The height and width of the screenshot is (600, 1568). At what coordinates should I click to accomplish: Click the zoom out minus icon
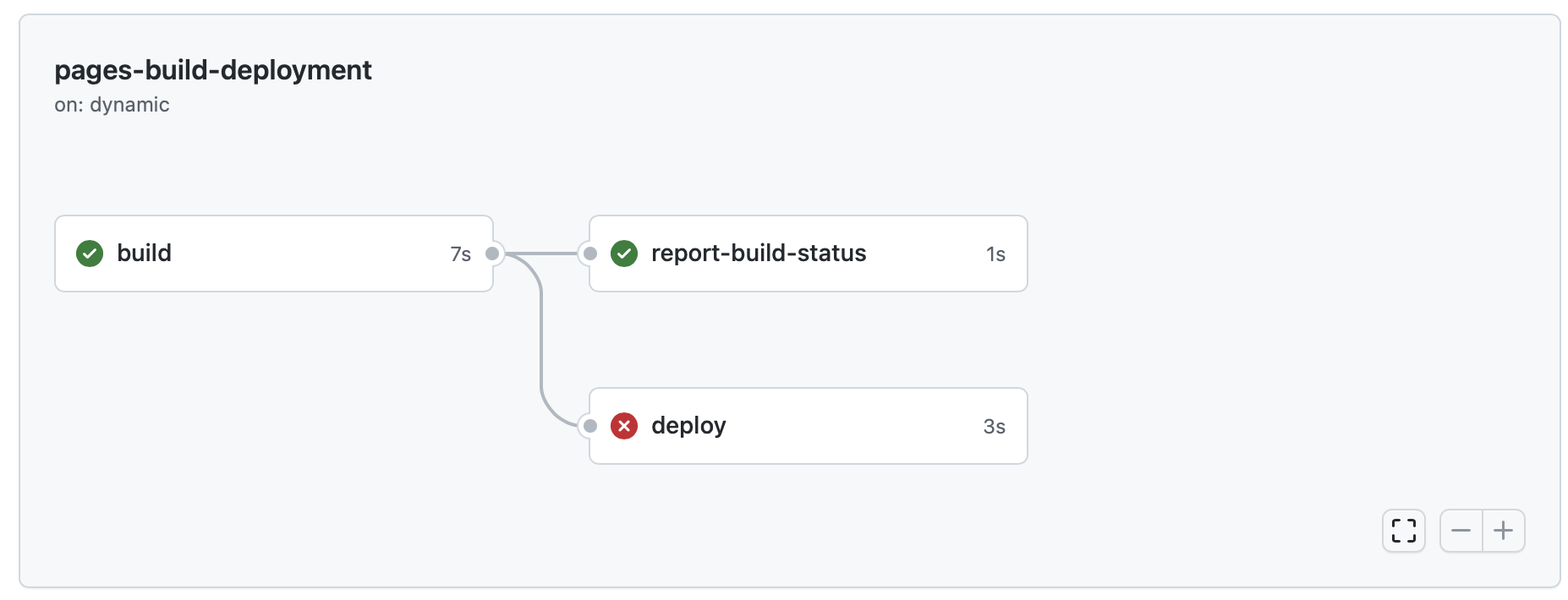point(1461,531)
